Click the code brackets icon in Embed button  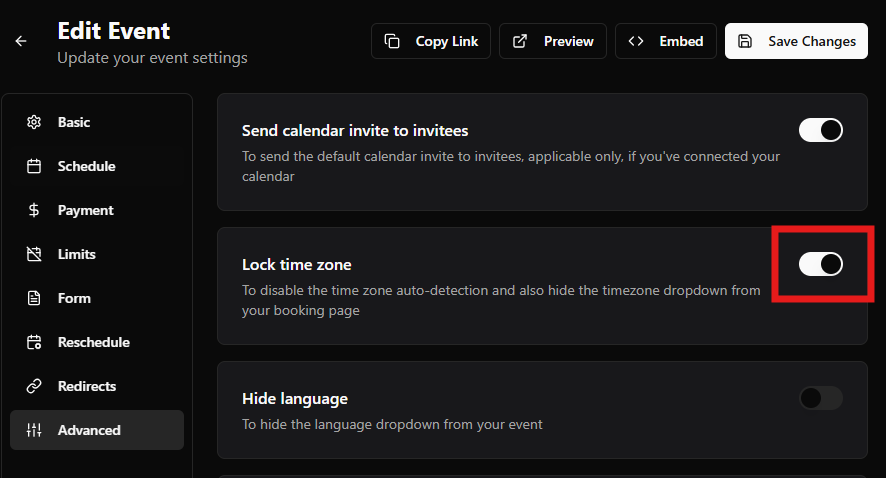[636, 41]
